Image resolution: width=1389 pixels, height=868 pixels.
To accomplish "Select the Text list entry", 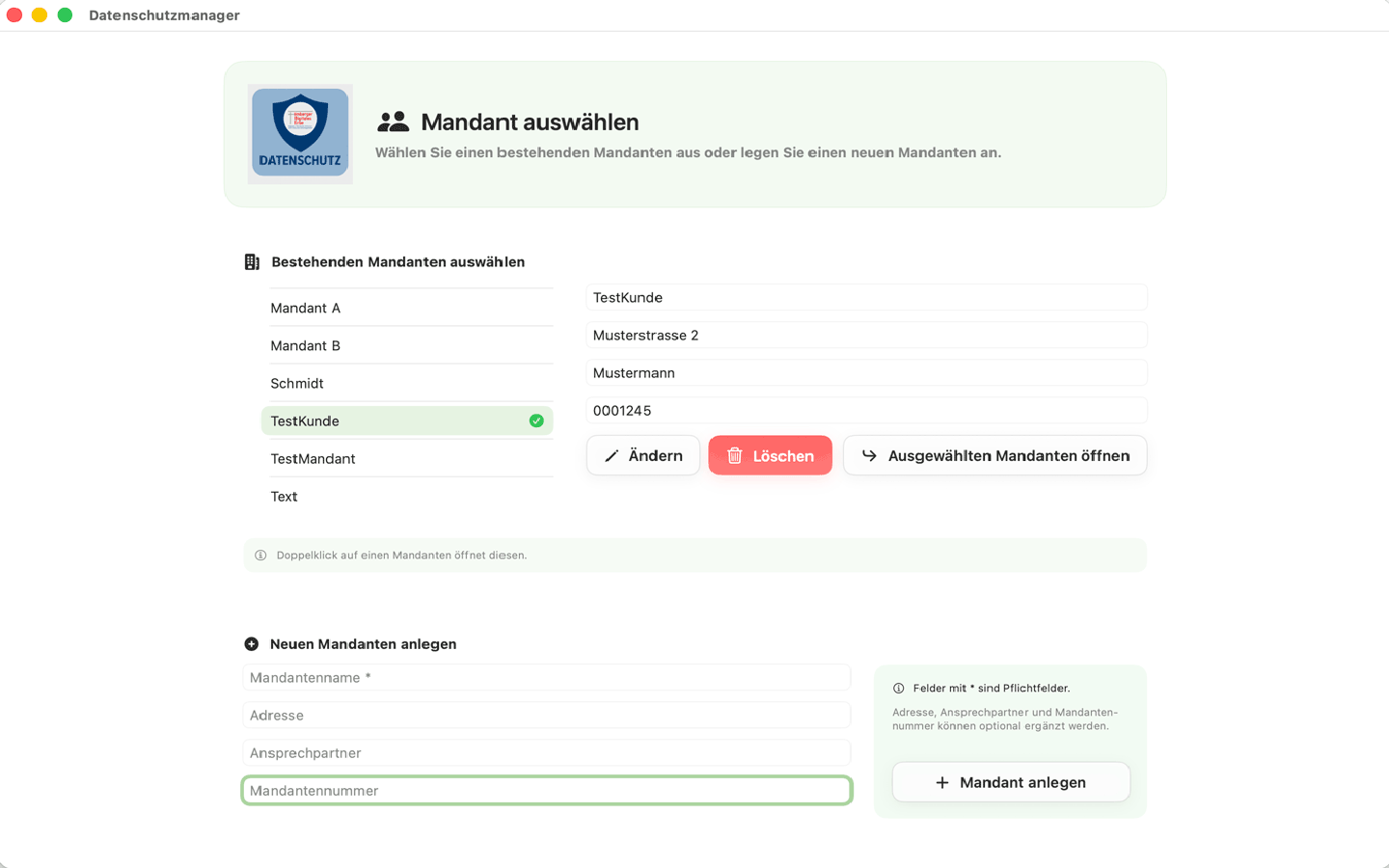I will coord(407,496).
